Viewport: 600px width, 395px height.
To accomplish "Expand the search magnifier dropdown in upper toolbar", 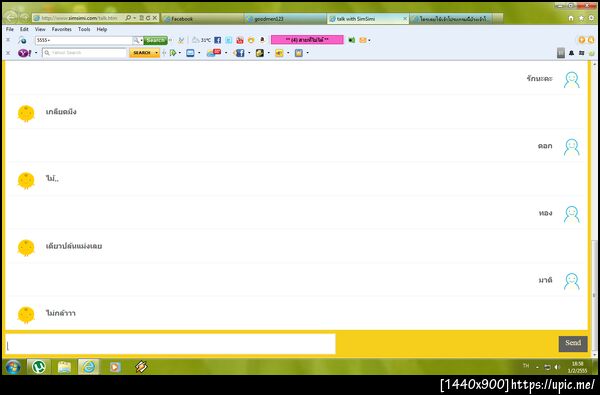I will (142, 40).
